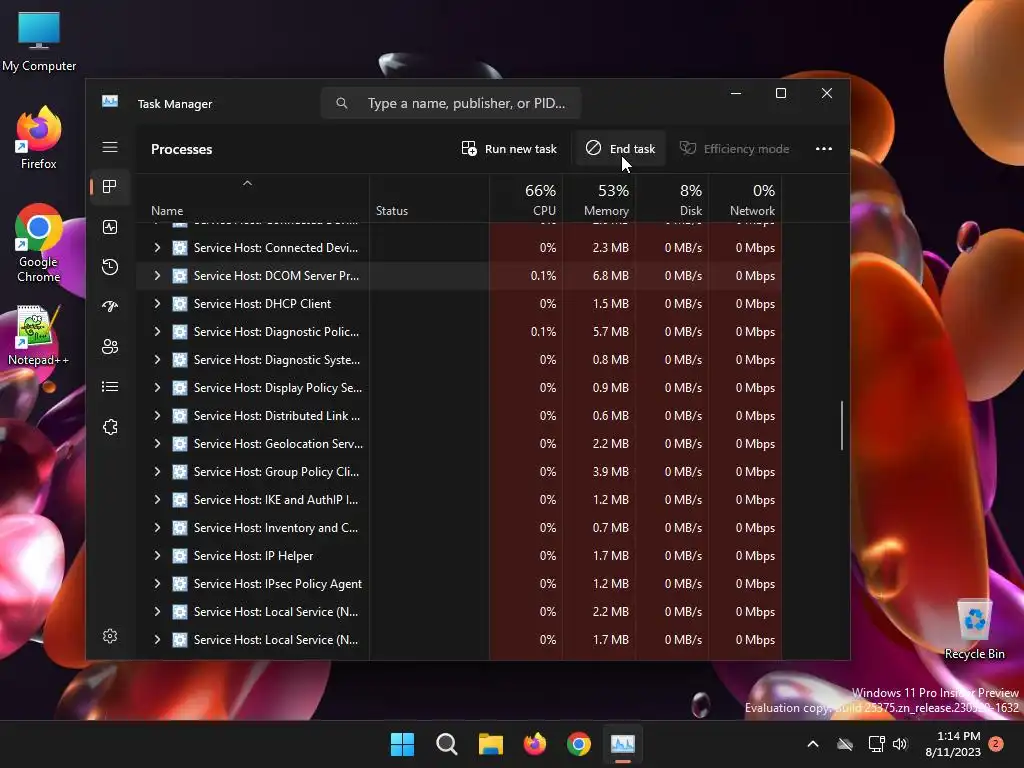Open the Users sidebar icon
Viewport: 1024px width, 768px height.
point(110,346)
